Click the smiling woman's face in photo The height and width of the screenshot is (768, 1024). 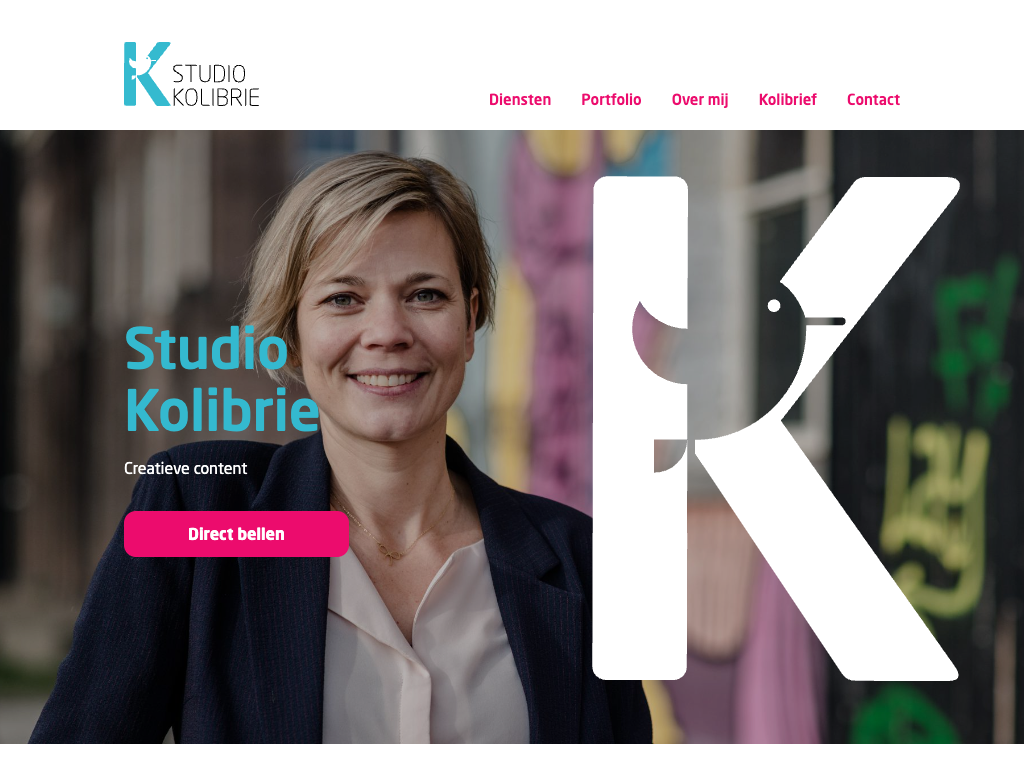[x=385, y=327]
